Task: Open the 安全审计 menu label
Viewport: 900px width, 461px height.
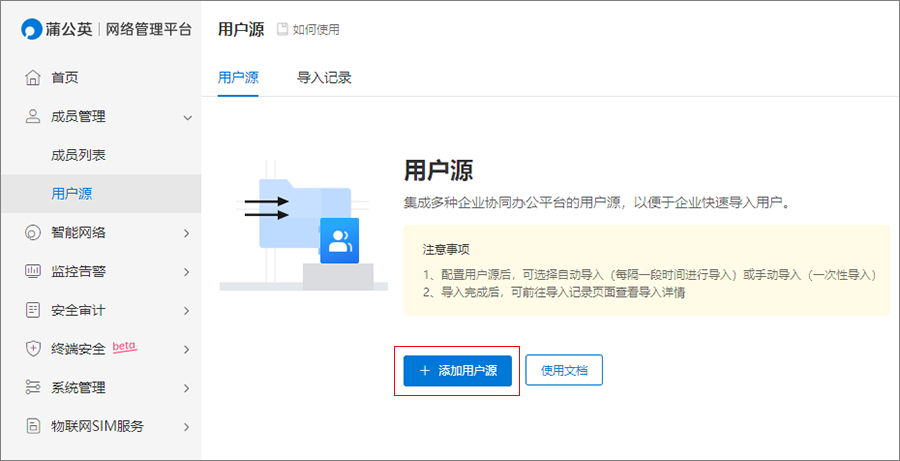Action: pos(78,311)
